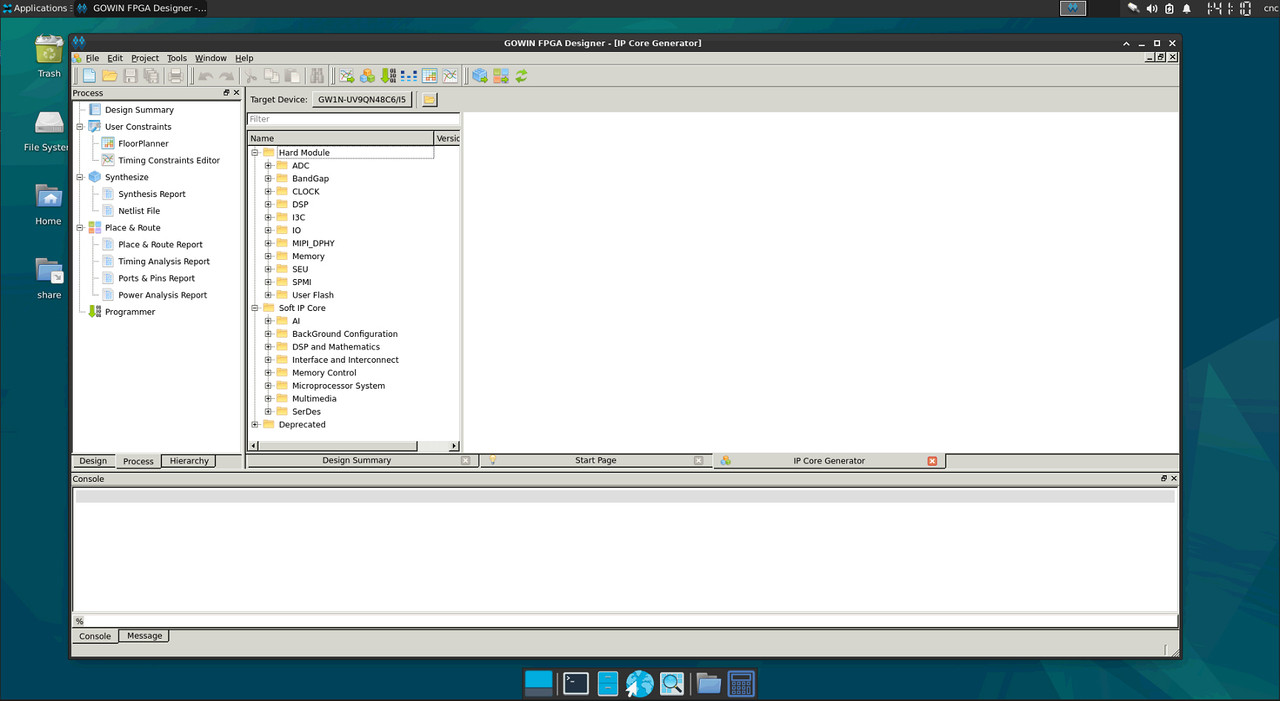The width and height of the screenshot is (1280, 701).
Task: Open the magnifier app finder in the dock
Action: tap(672, 683)
